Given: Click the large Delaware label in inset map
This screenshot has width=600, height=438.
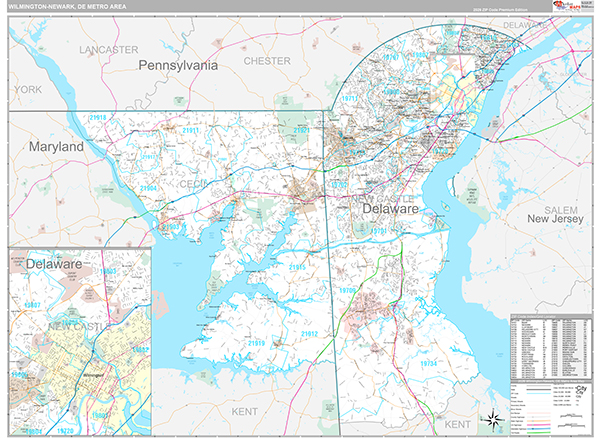Looking at the screenshot, I should [54, 265].
